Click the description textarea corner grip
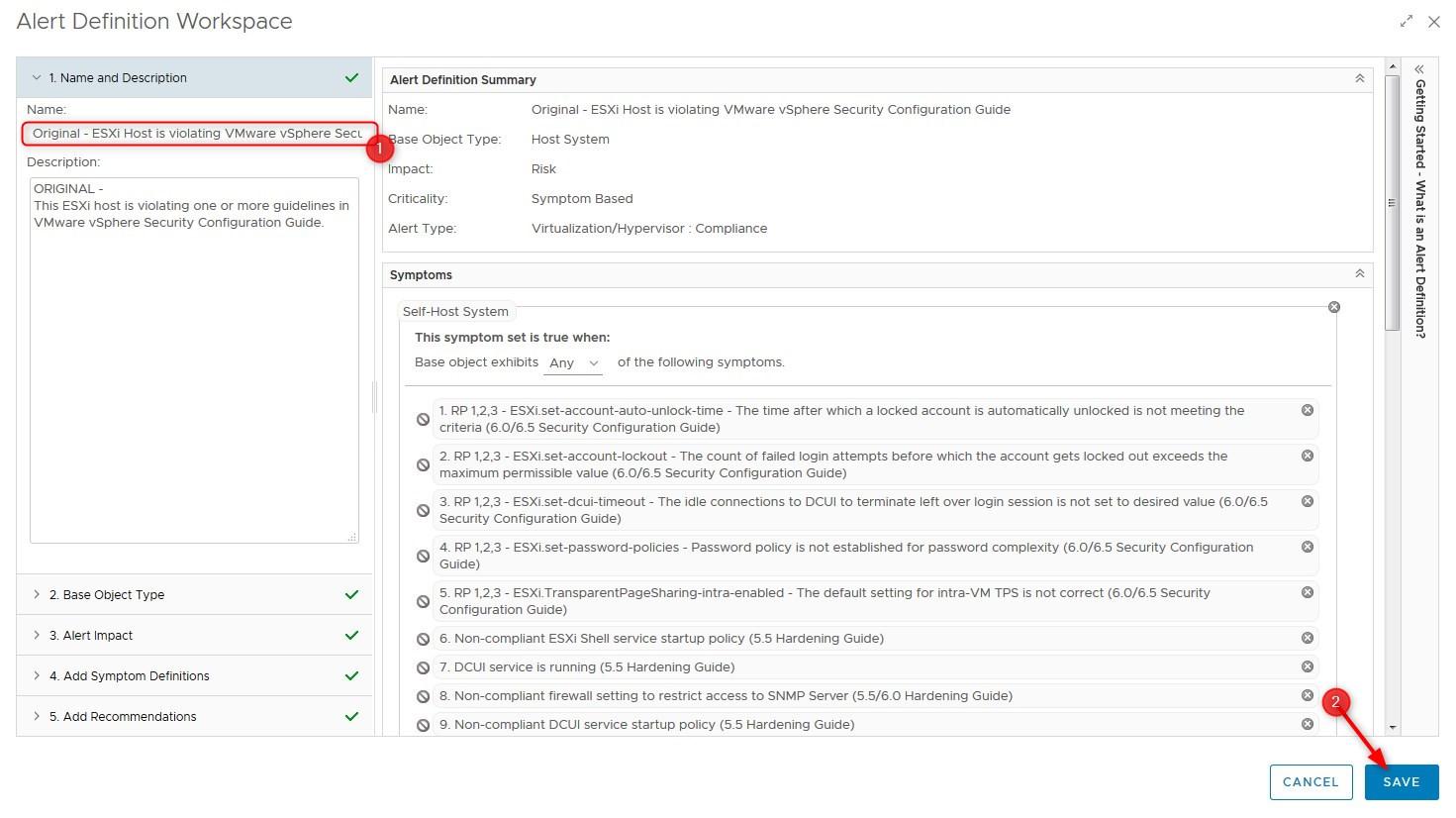 point(352,537)
